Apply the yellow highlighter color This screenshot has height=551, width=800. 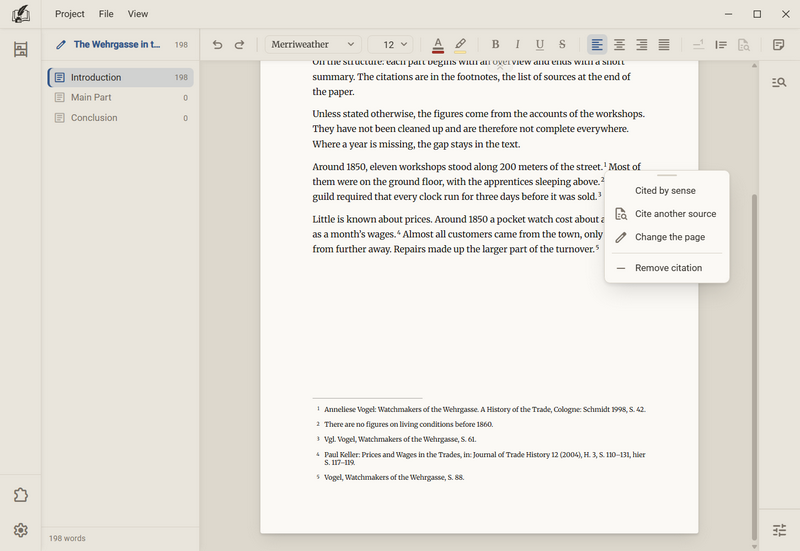[x=460, y=45]
